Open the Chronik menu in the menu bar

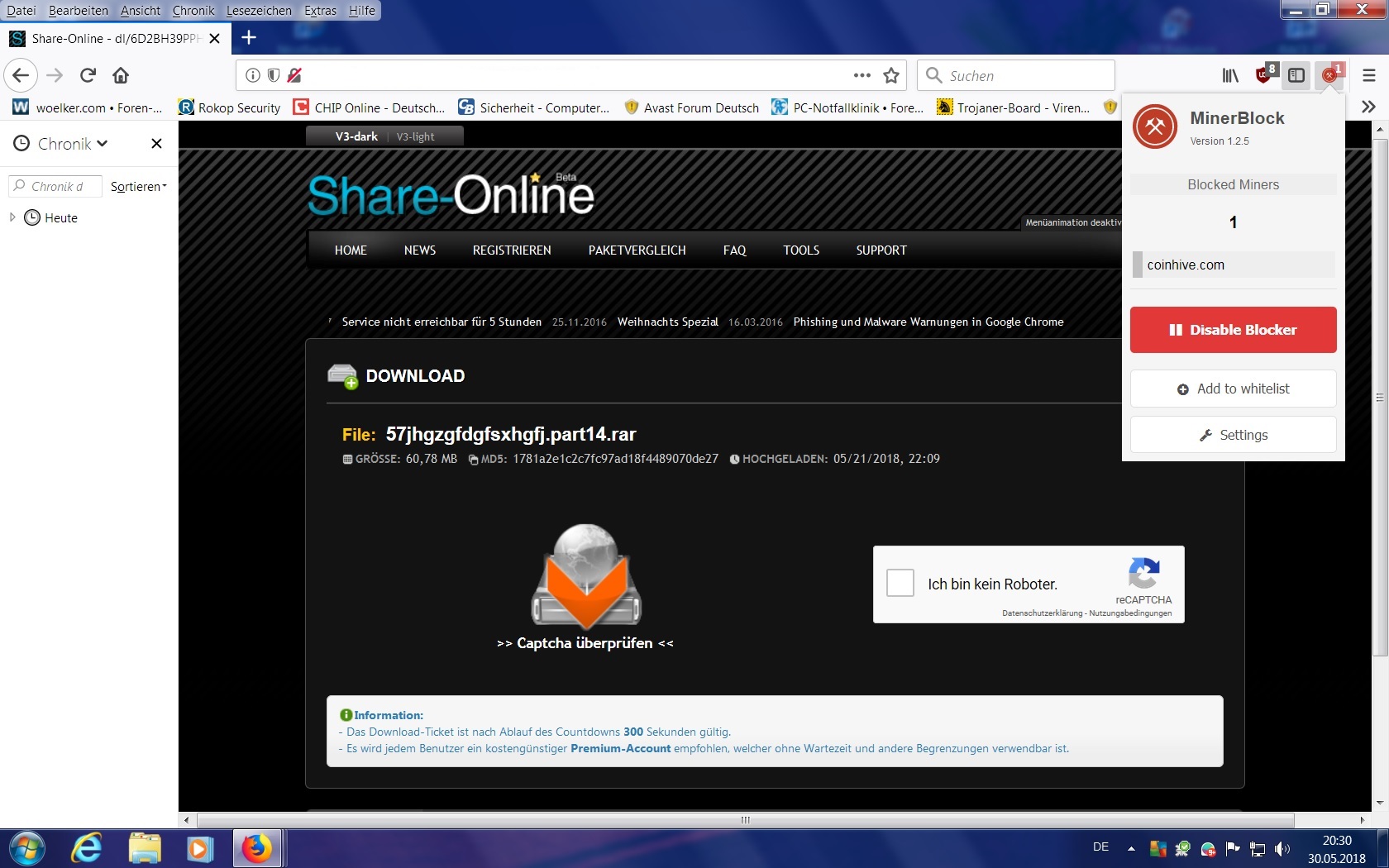pos(193,10)
